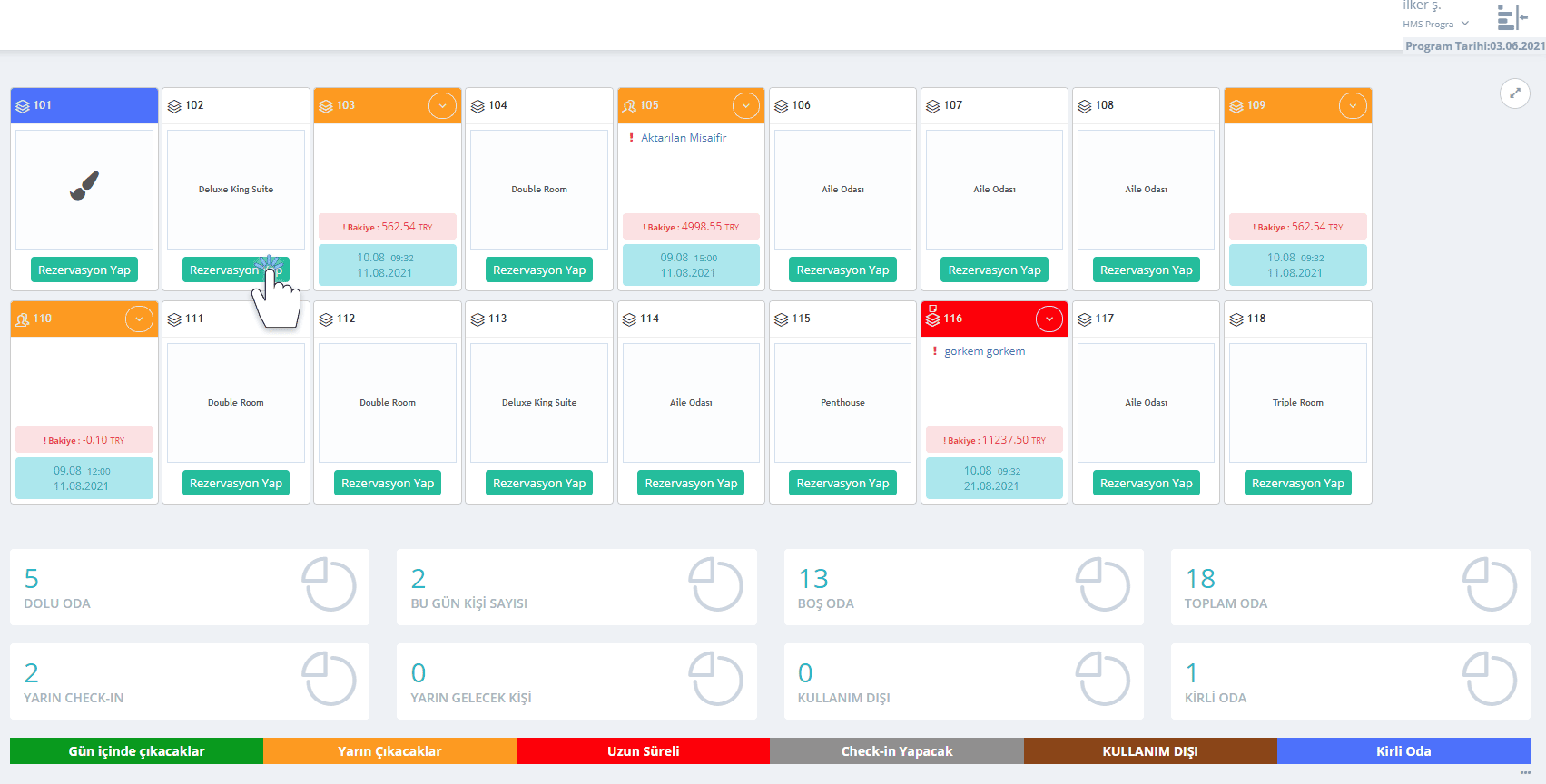Click Rezervasyon Yap for room 115 Penthouse
Viewport: 1546px width, 784px height.
click(842, 483)
